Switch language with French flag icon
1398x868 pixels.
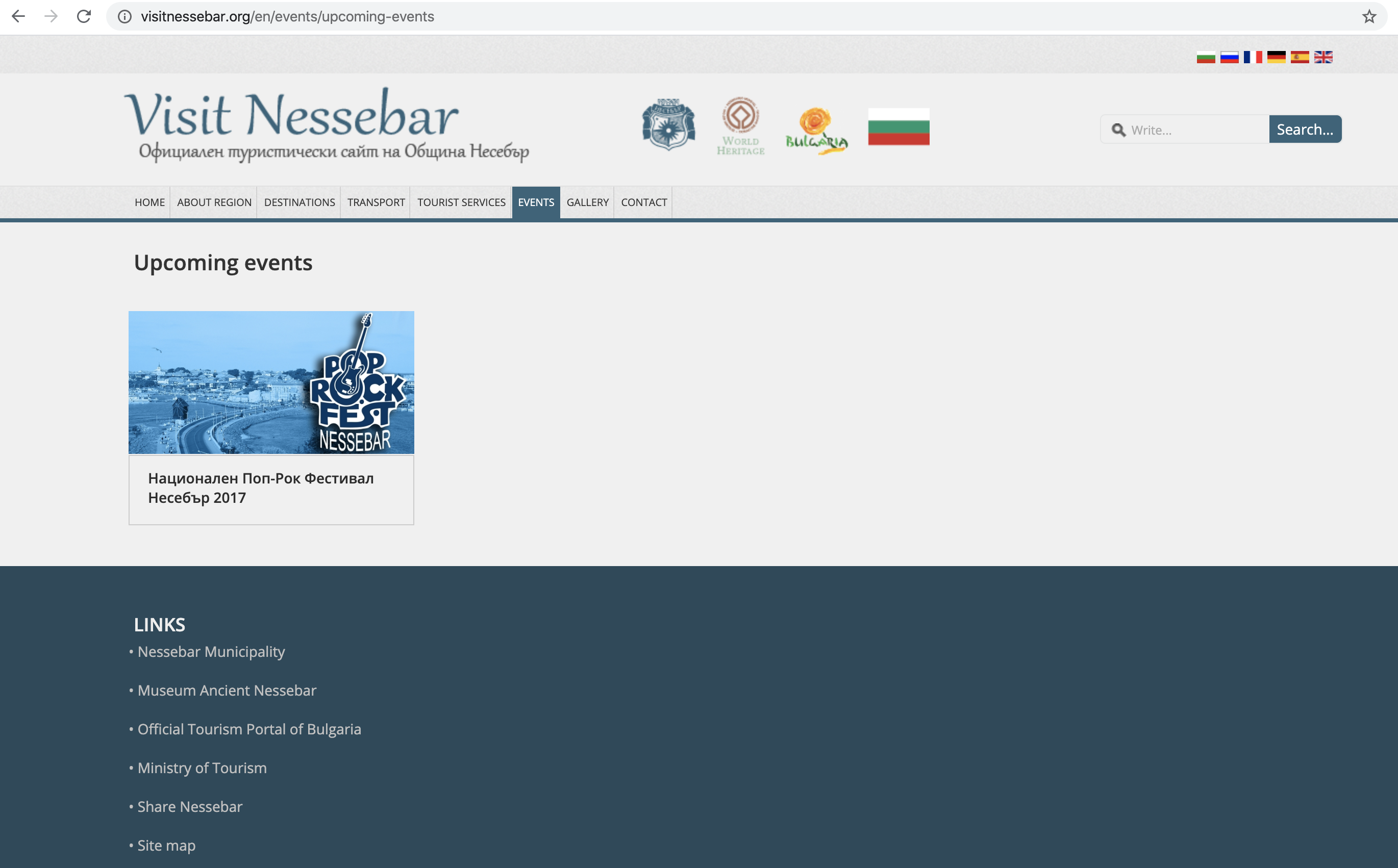(1253, 57)
